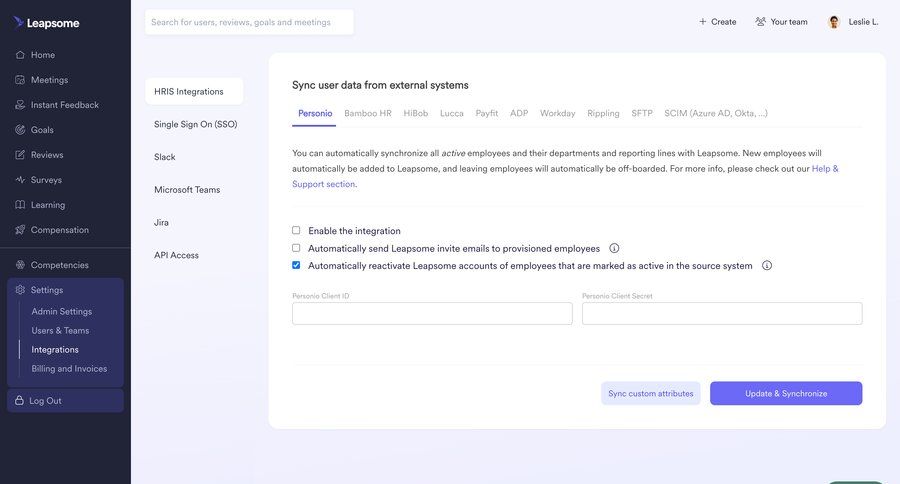This screenshot has width=900, height=484.
Task: Open the Payfit tab
Action: 487,113
